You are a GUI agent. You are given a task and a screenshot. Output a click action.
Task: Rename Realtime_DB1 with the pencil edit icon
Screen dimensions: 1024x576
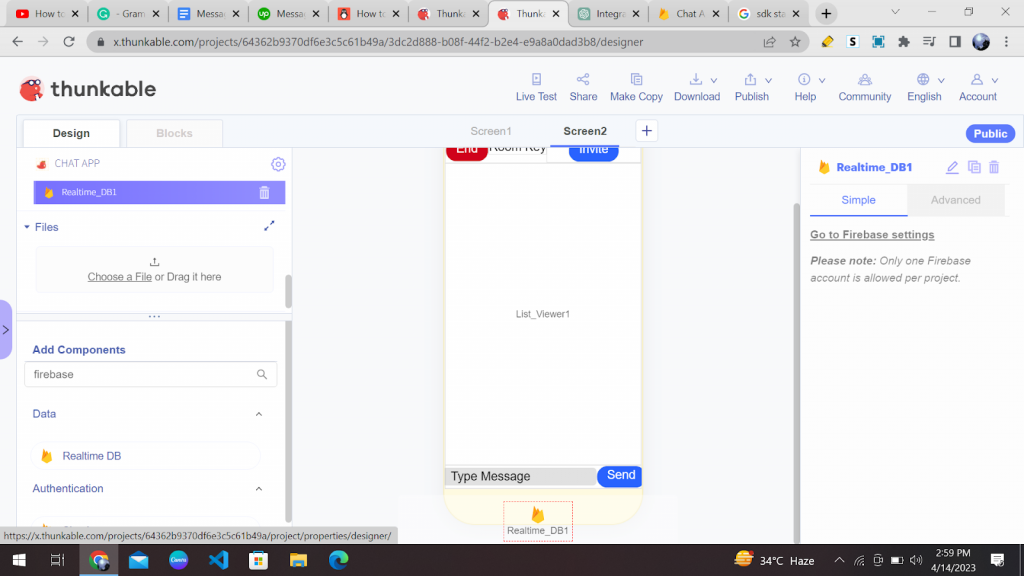(952, 167)
